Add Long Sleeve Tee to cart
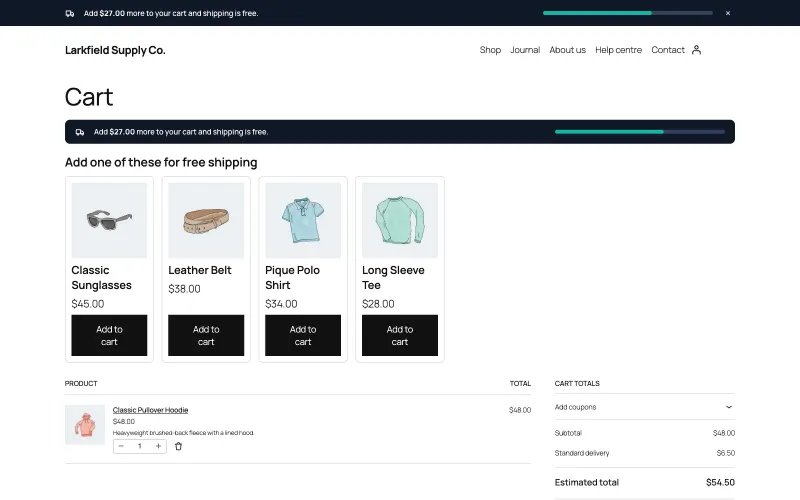The image size is (800, 500). (x=400, y=335)
